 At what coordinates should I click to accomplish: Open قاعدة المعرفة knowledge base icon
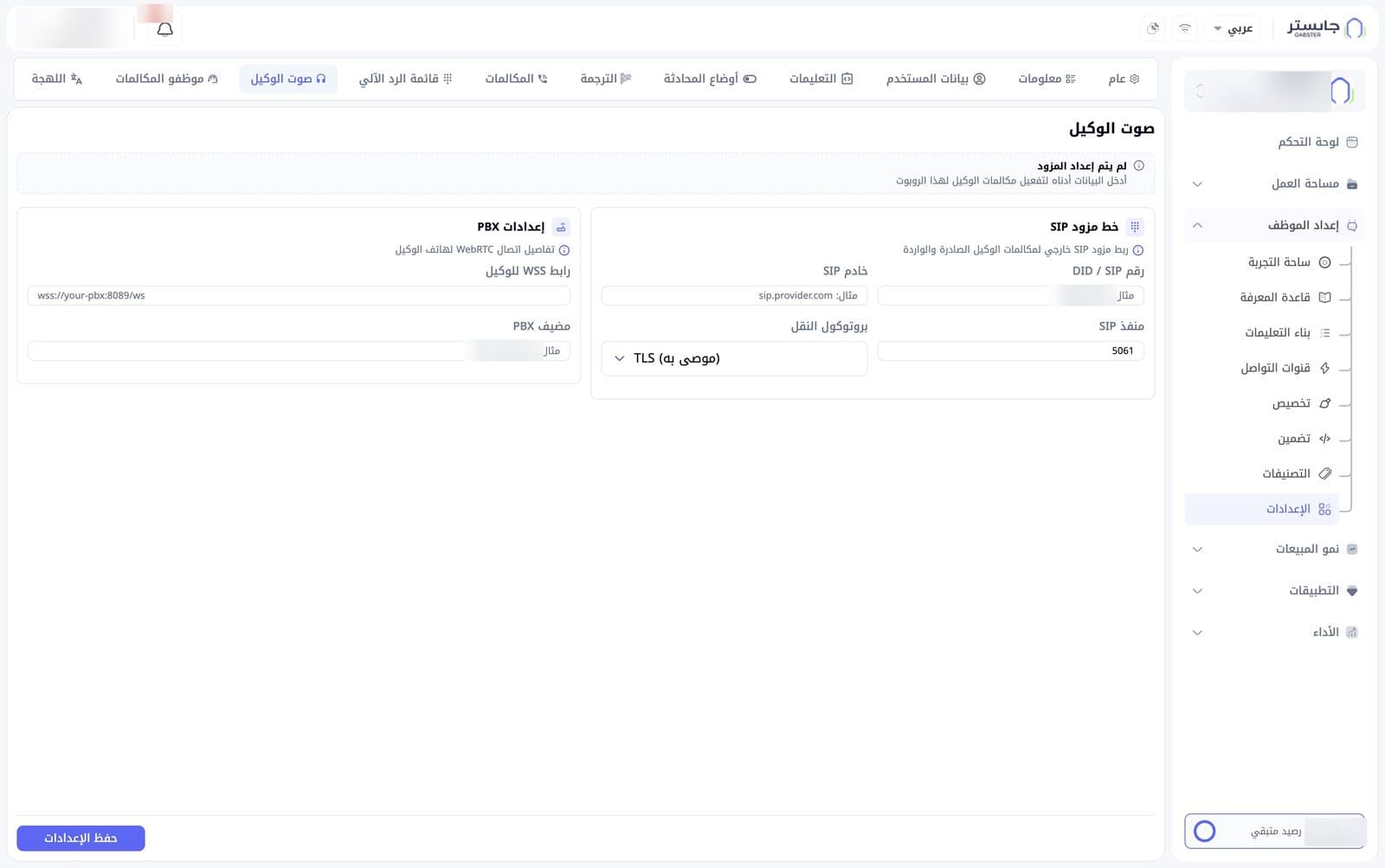(1324, 298)
